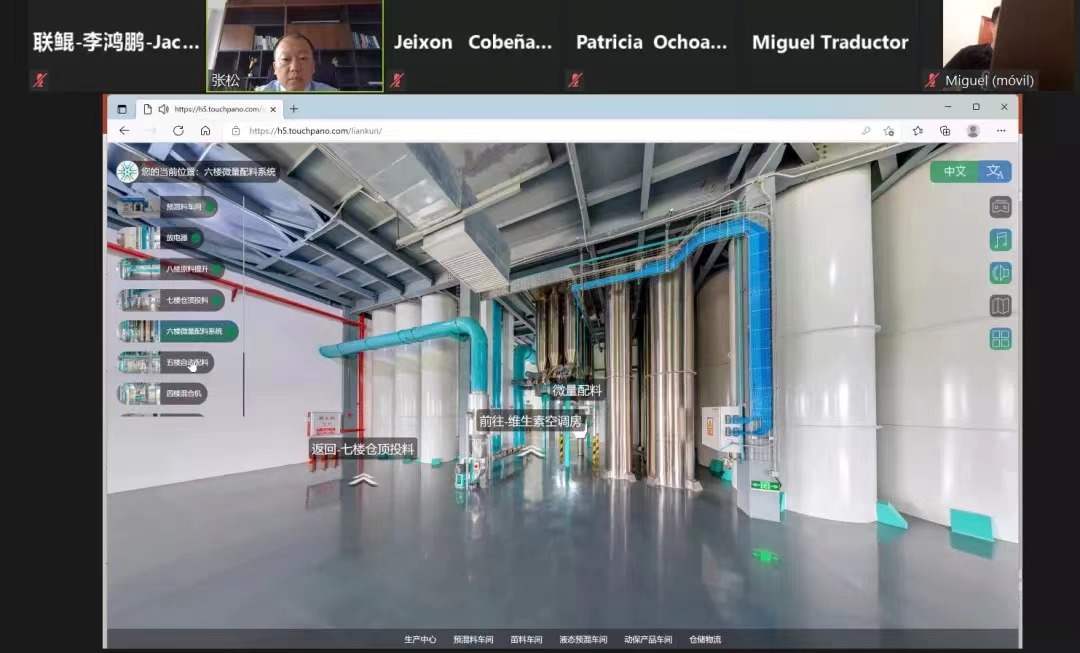Open 预混料车间 bottom tab
This screenshot has width=1080, height=653.
click(473, 639)
